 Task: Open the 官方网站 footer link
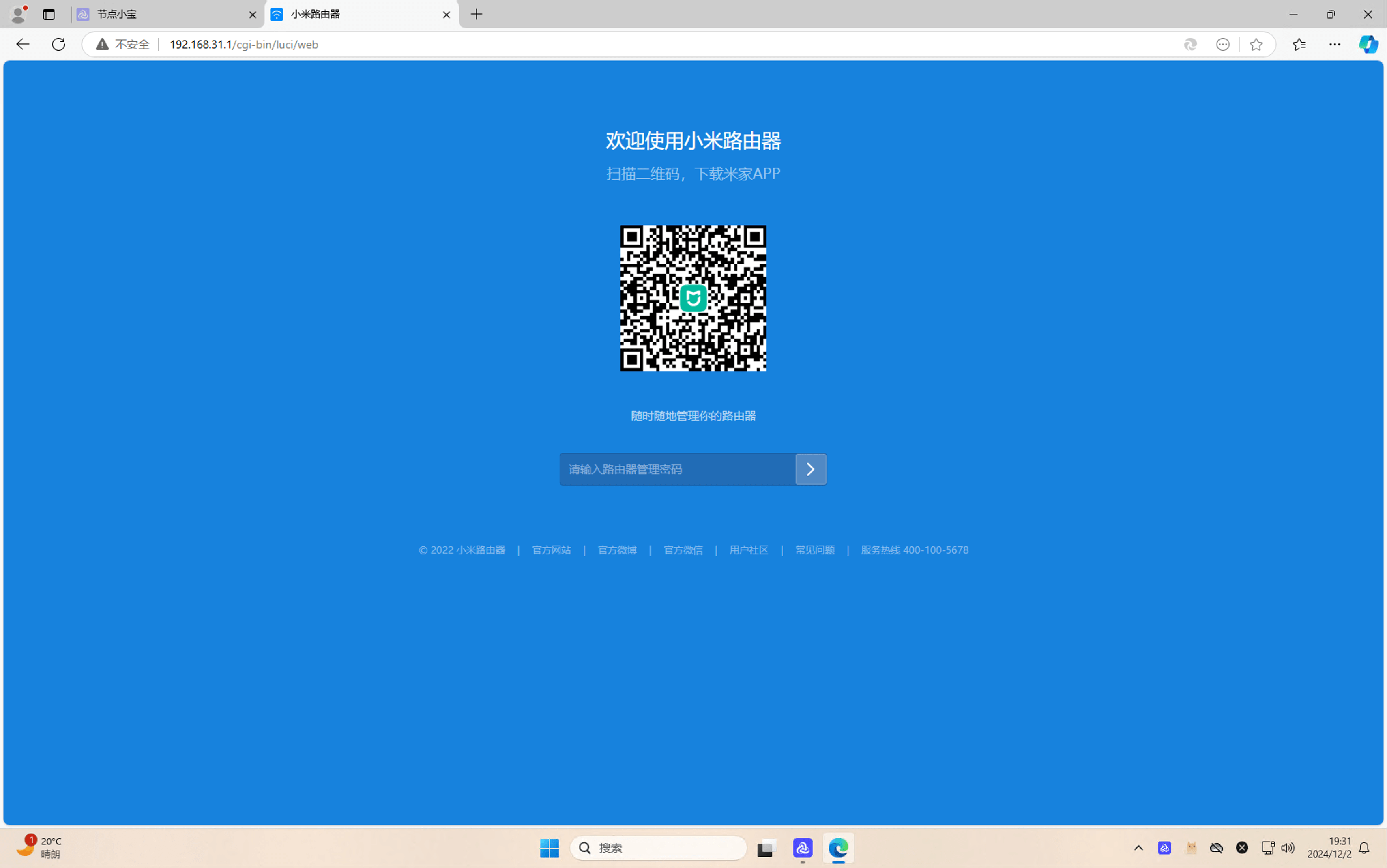[x=551, y=549]
